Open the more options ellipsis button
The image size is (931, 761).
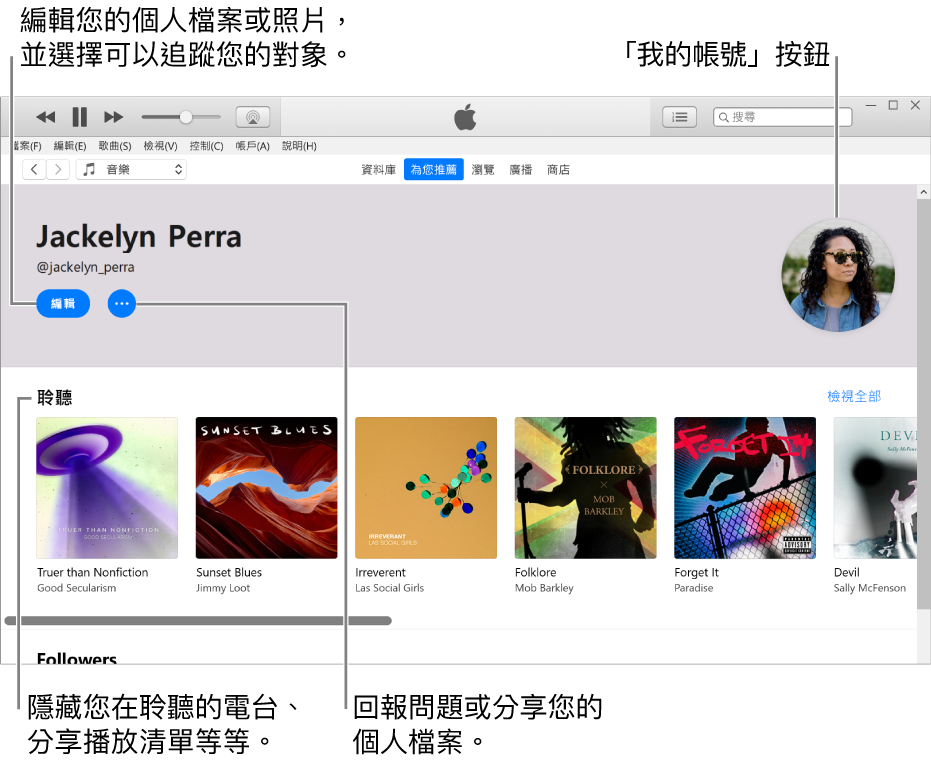pos(122,304)
